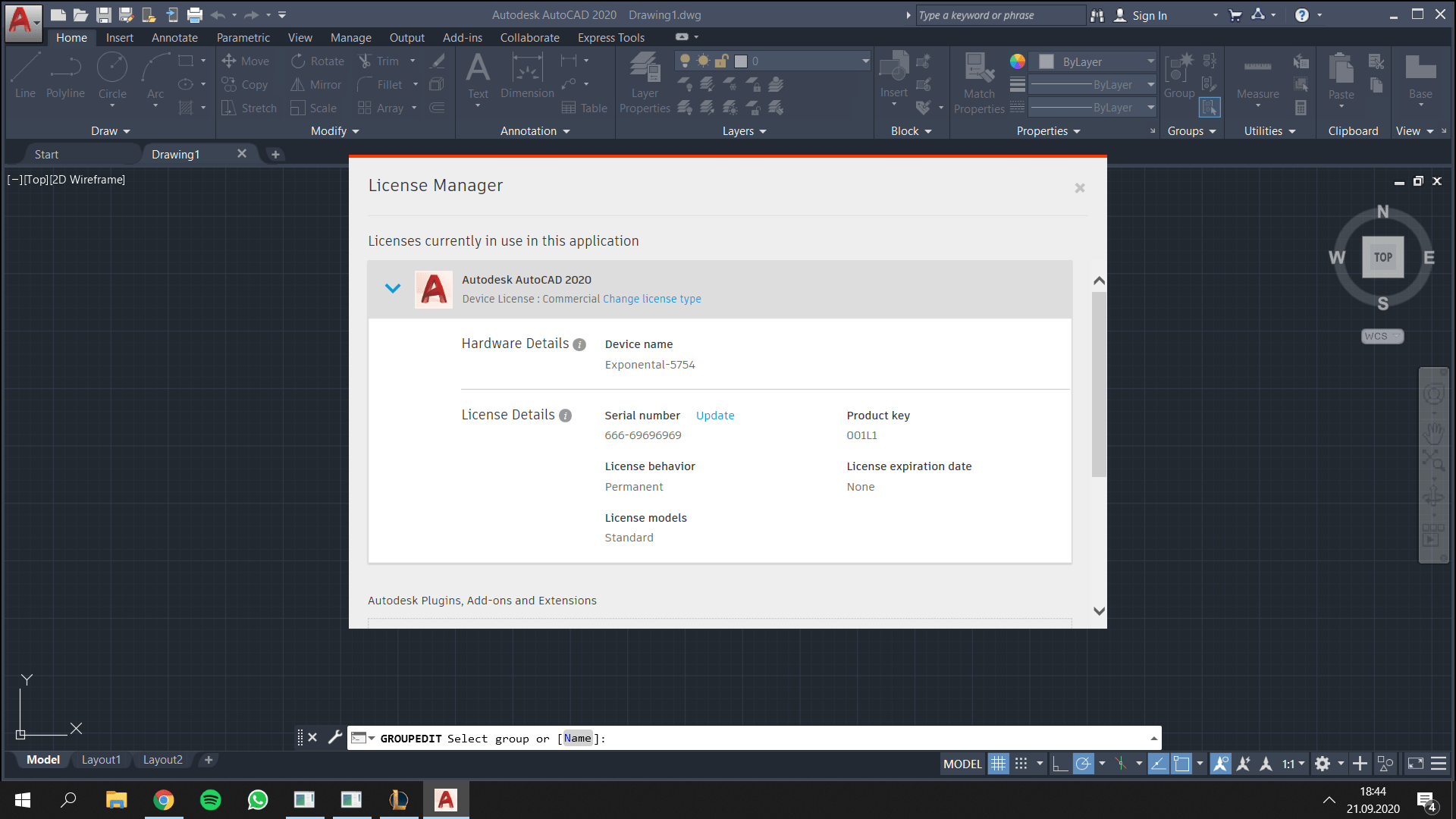Open annotation scale 1:1 dropdown
Image resolution: width=1456 pixels, height=819 pixels.
tap(1294, 764)
